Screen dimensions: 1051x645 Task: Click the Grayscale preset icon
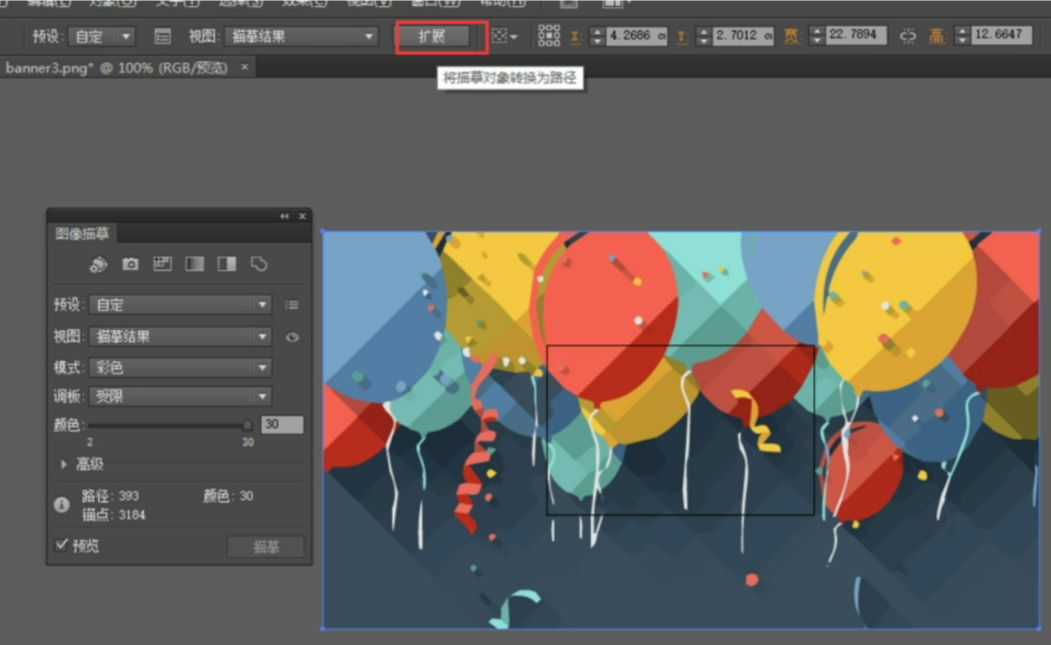pyautogui.click(x=194, y=264)
